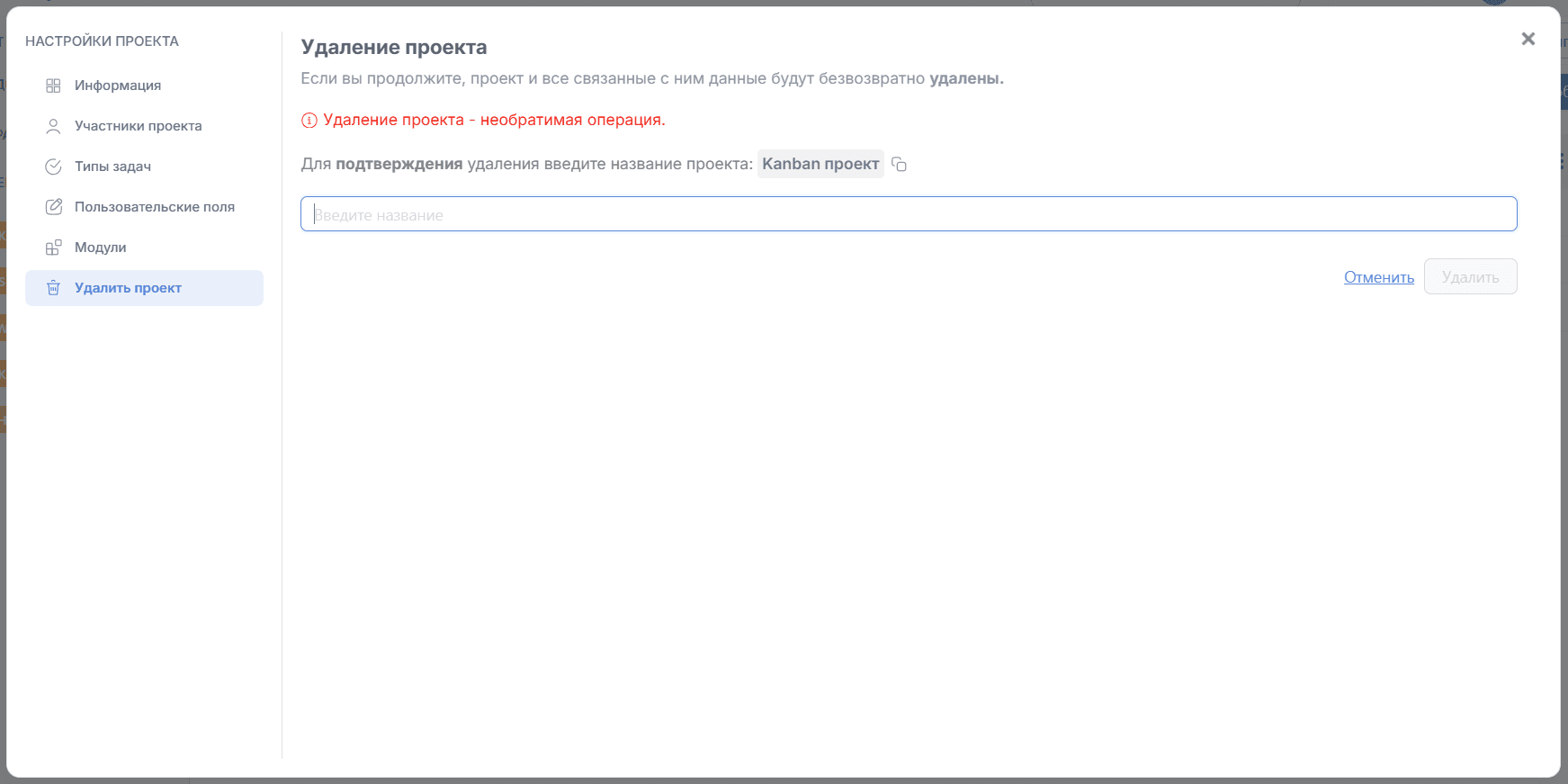Screen dimensions: 1568x784
Task: Click the Пользовательские поля edit icon
Action: click(x=53, y=207)
